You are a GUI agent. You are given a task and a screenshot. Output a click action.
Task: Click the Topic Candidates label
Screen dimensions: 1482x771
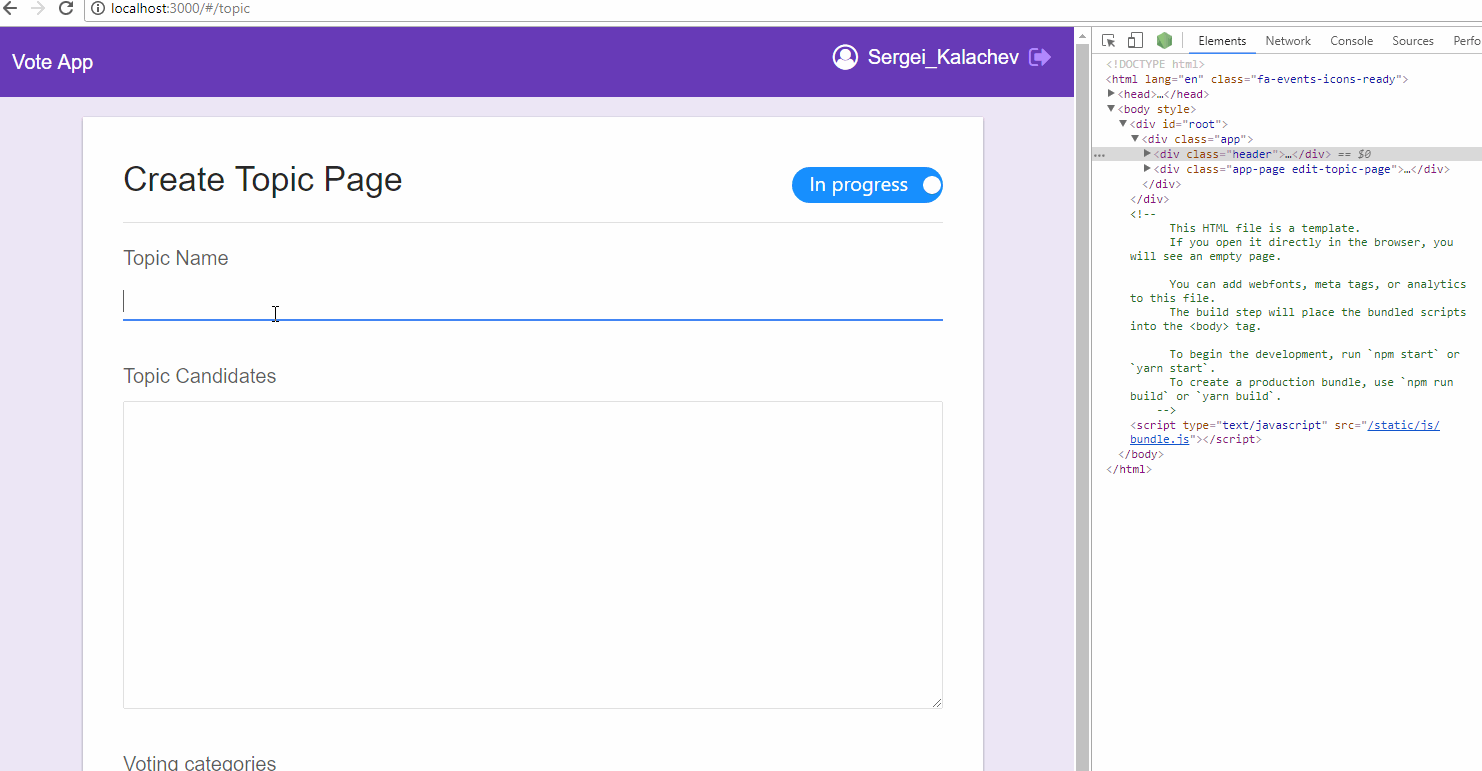click(200, 376)
